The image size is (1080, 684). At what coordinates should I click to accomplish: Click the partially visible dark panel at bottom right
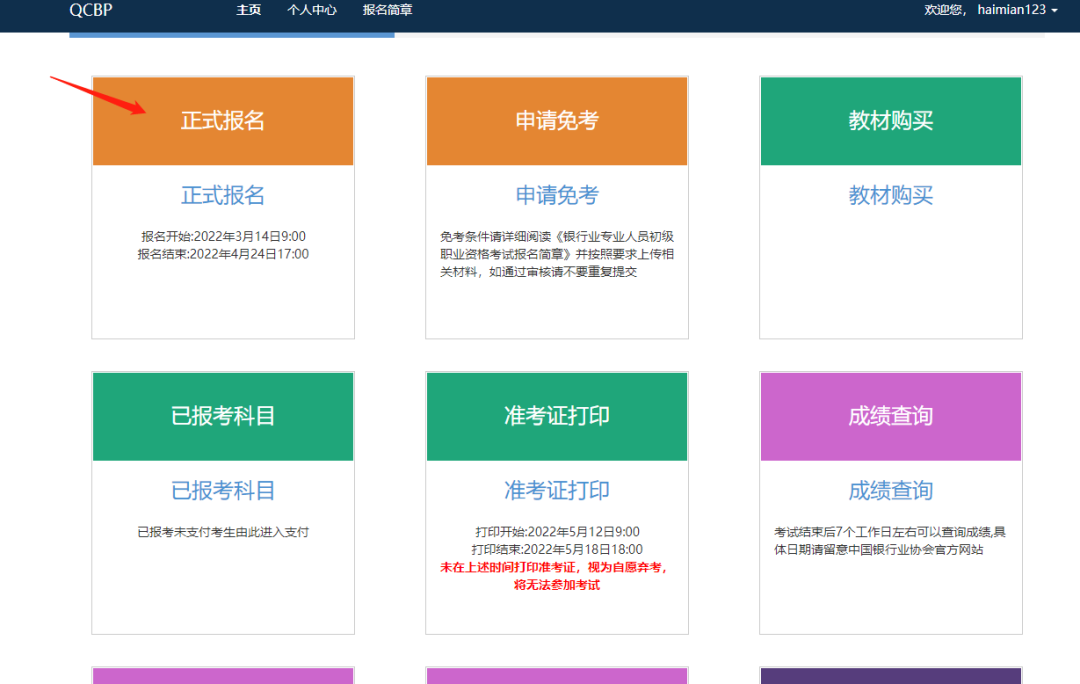pos(890,677)
